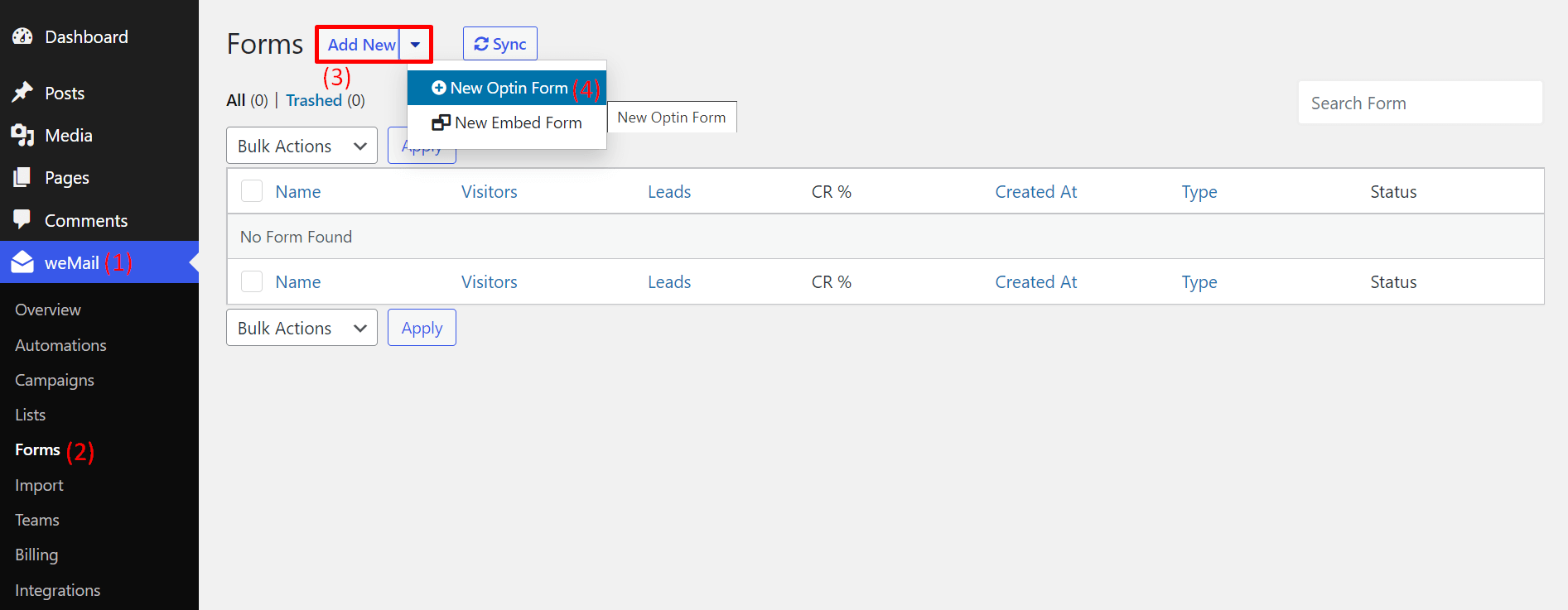1568x610 pixels.
Task: Click the Add New button
Action: [x=361, y=45]
